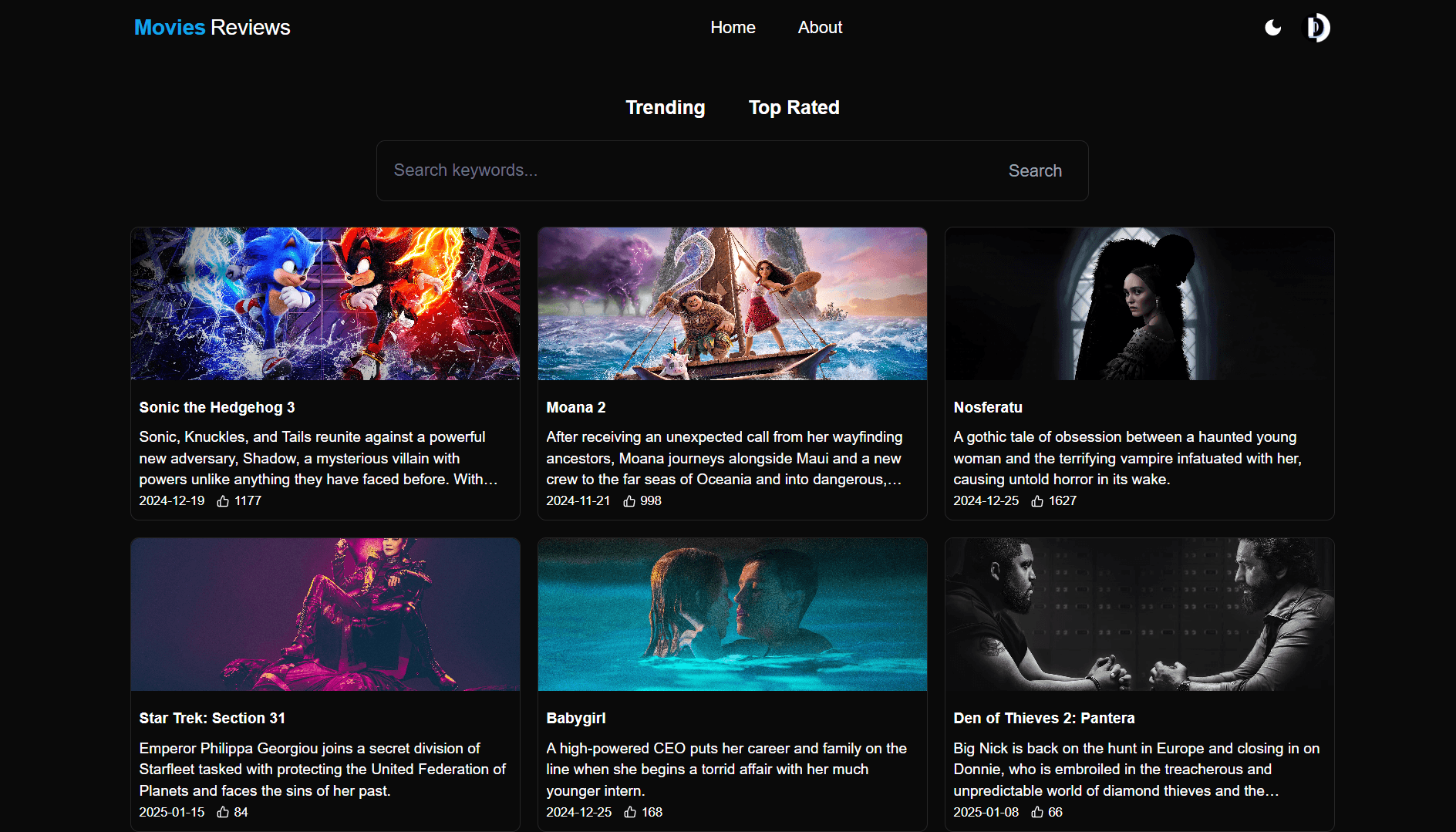Click the thumbs-up icon on the Moana 2 card
Viewport: 1456px width, 832px height.
pyautogui.click(x=629, y=501)
